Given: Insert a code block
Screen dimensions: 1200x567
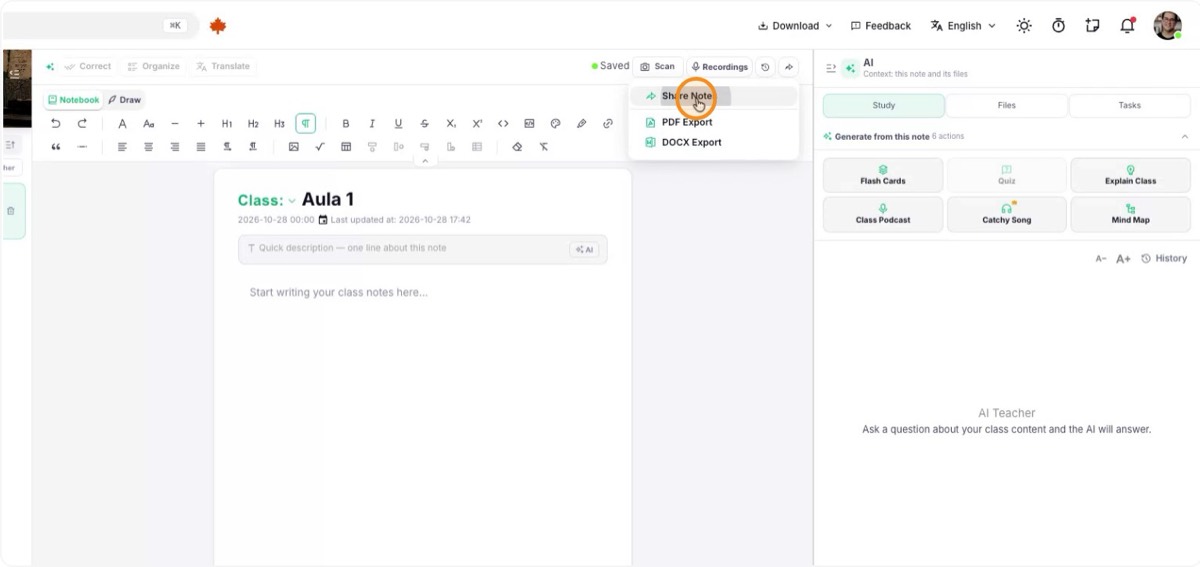Looking at the screenshot, I should click(x=529, y=124).
